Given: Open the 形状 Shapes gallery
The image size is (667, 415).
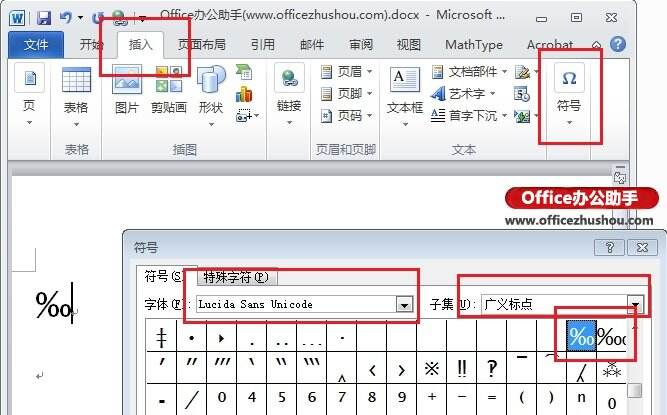Looking at the screenshot, I should [x=211, y=96].
